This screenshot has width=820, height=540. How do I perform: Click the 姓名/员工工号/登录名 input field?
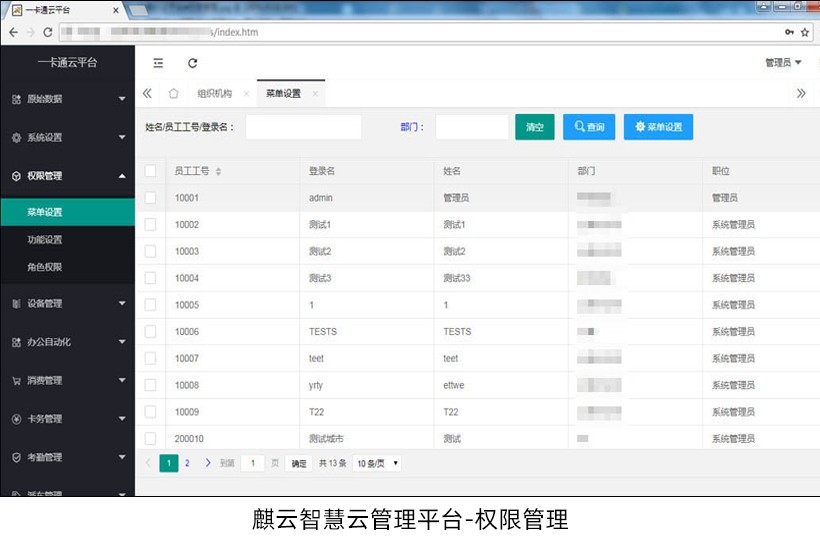[x=303, y=127]
